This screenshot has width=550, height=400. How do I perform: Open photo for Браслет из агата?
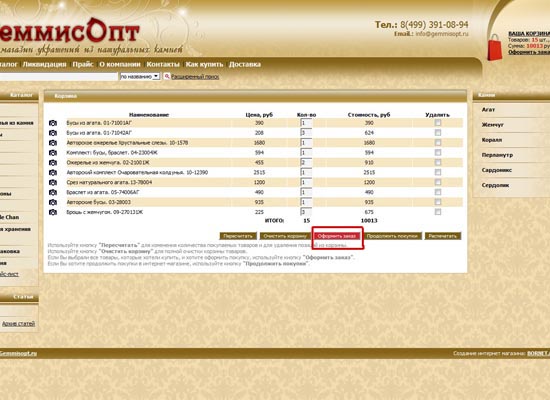(x=53, y=192)
